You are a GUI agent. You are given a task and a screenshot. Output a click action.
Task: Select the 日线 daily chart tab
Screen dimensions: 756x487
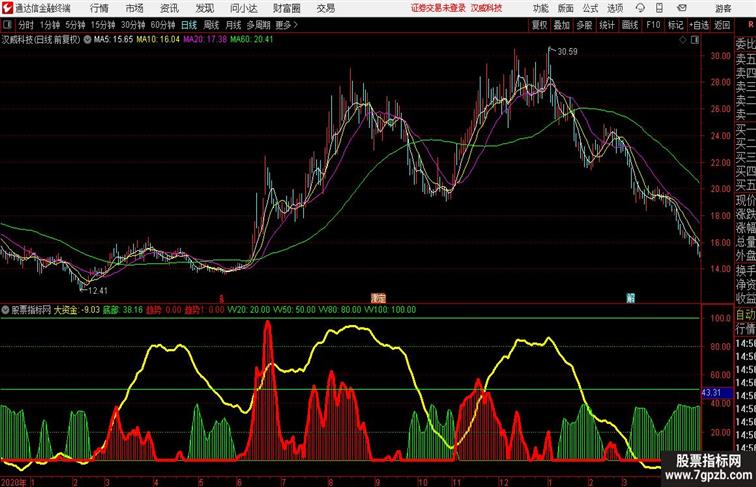pyautogui.click(x=189, y=25)
